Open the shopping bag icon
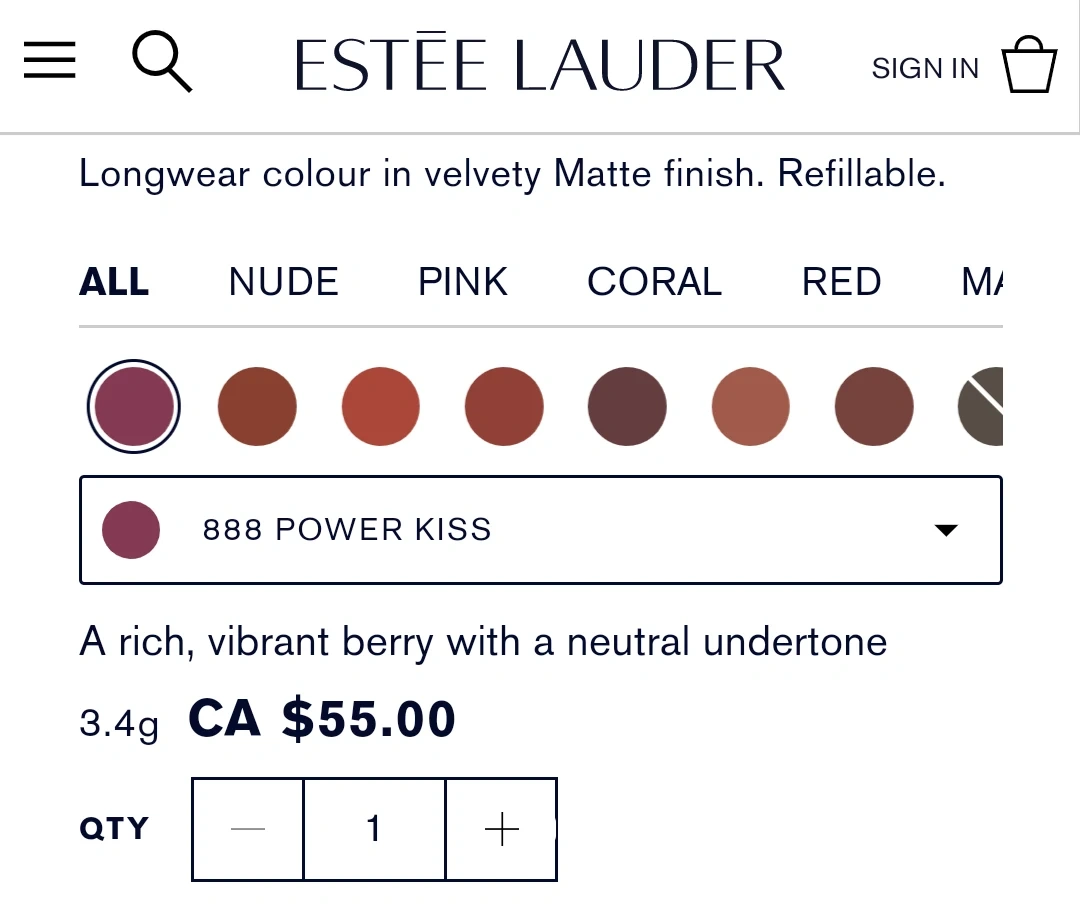 tap(1029, 66)
